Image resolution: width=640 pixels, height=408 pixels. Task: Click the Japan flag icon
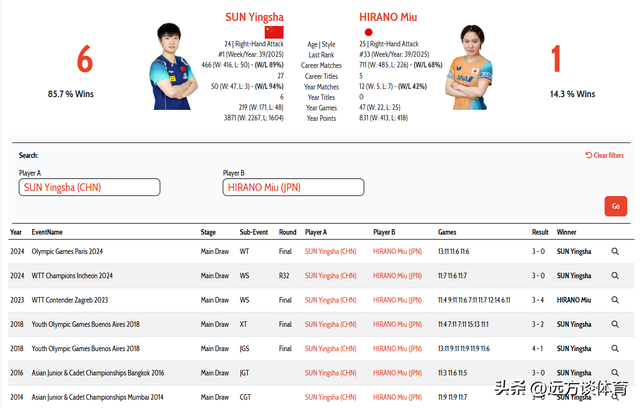[x=368, y=32]
